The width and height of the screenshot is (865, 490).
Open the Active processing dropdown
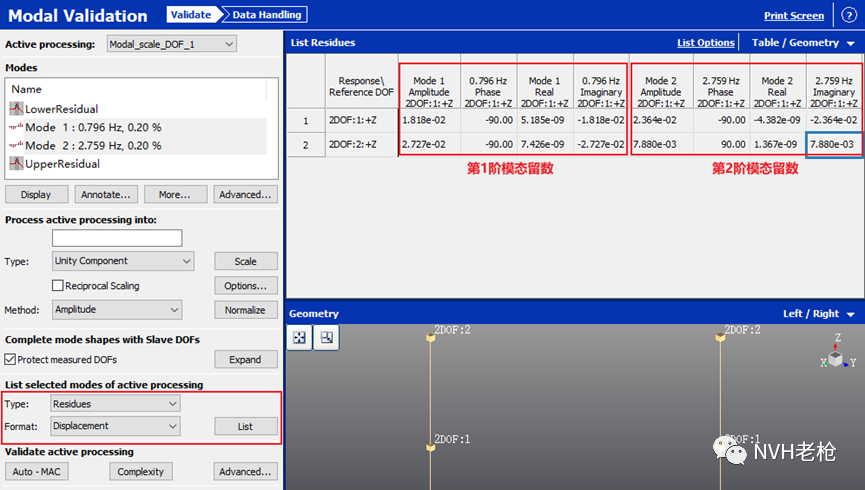tap(172, 44)
